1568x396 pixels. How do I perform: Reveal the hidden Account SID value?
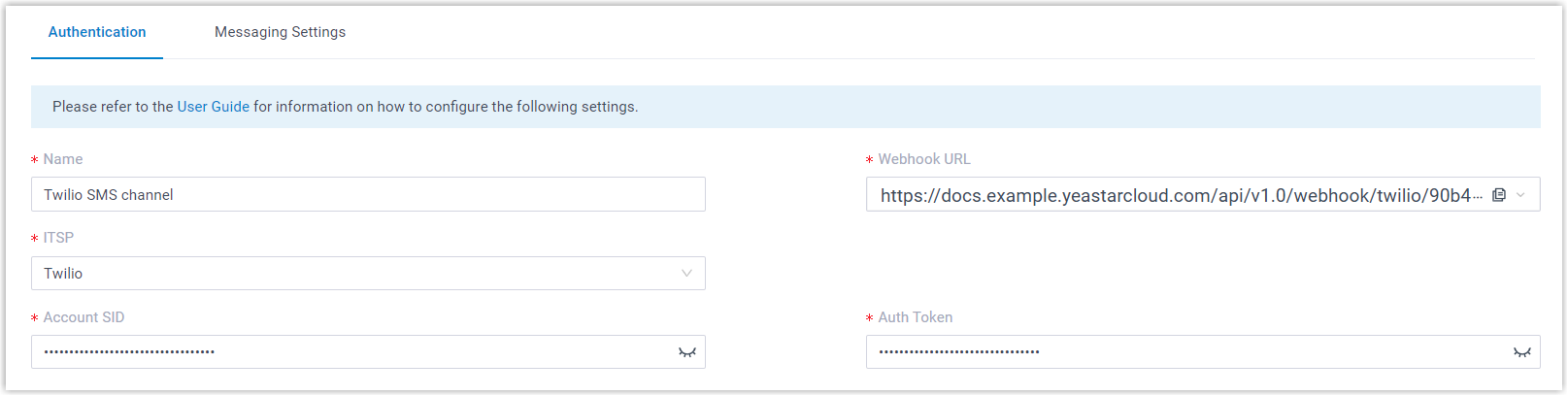tap(686, 352)
